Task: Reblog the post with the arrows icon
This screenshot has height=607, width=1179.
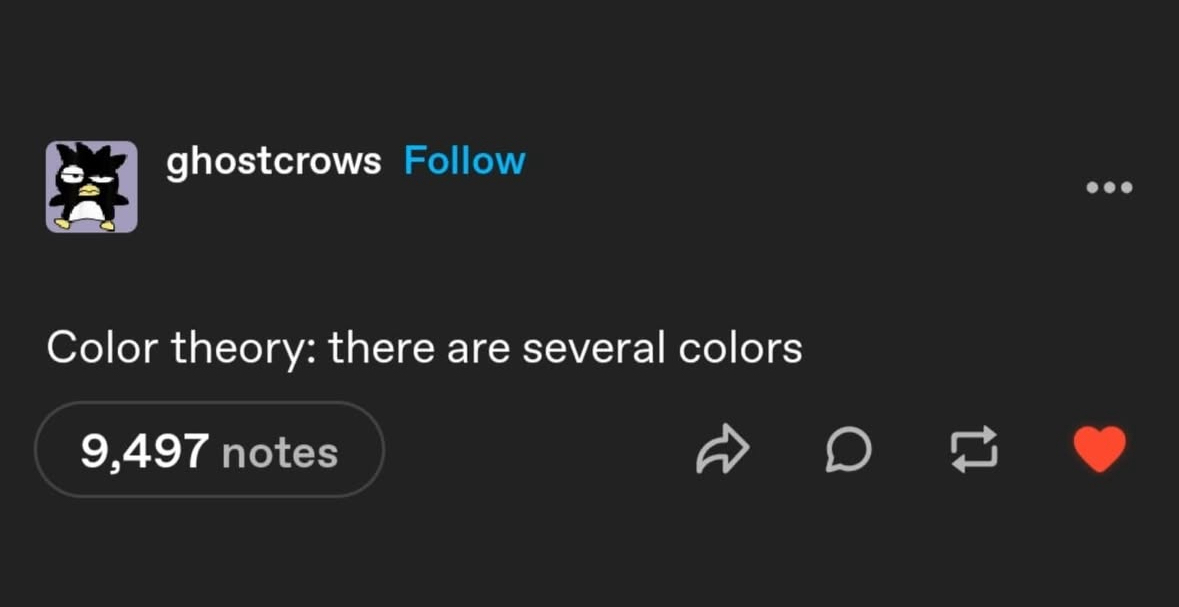Action: [x=974, y=450]
